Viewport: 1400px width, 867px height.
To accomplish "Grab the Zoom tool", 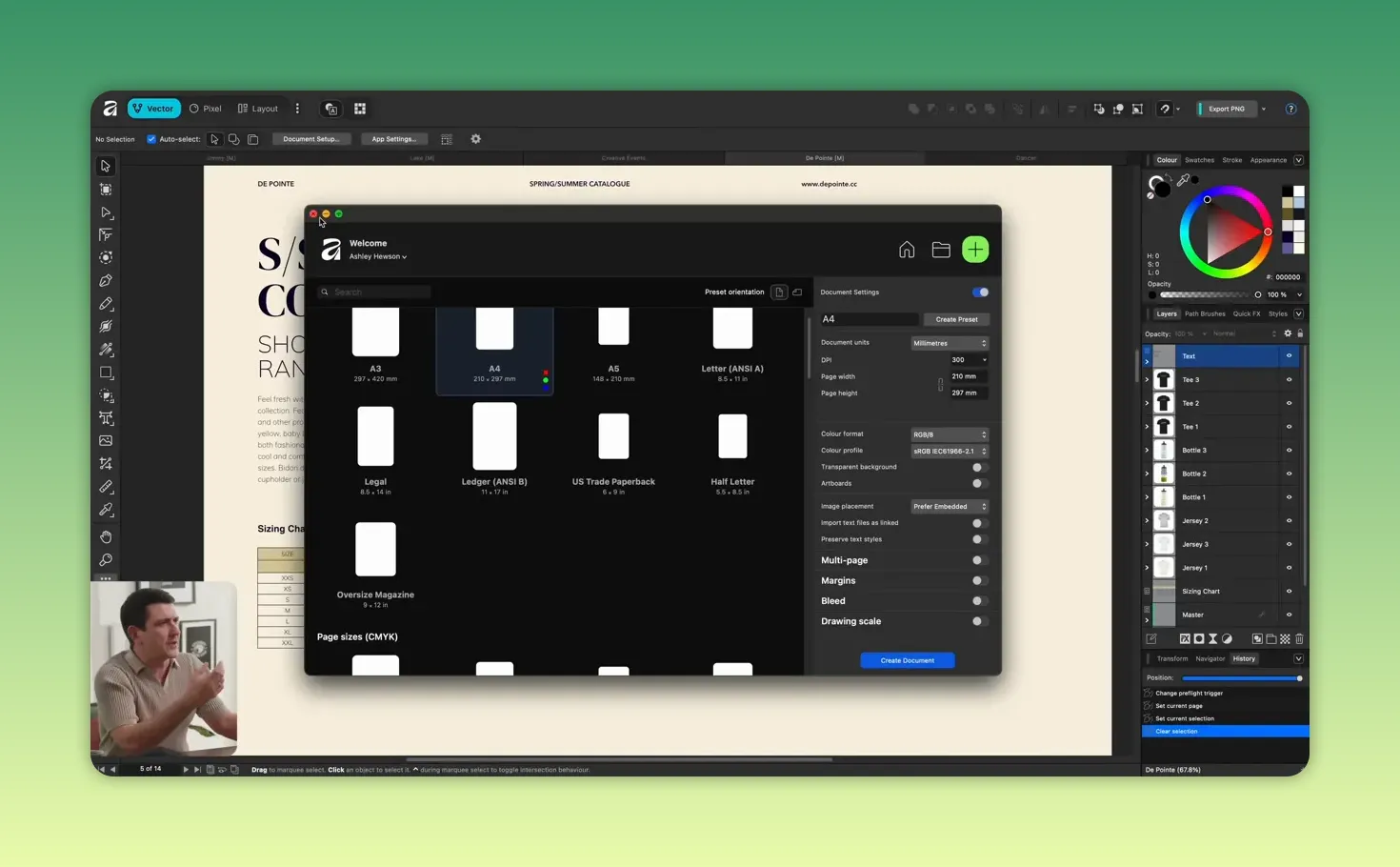I will coord(106,559).
